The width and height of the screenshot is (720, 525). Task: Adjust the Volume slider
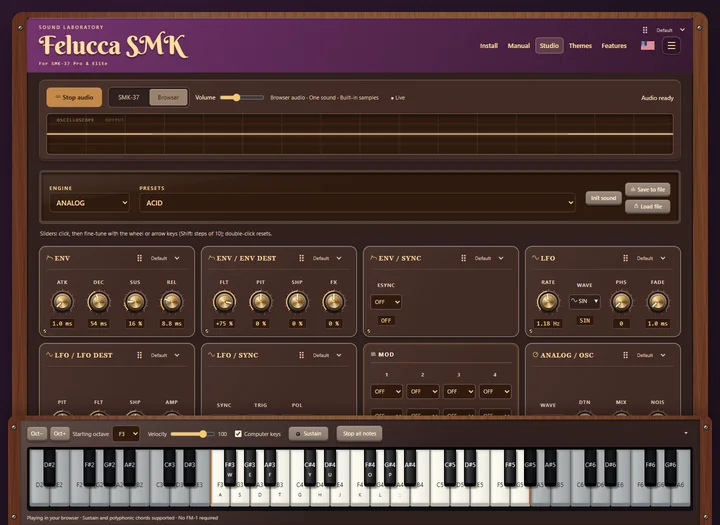(242, 97)
